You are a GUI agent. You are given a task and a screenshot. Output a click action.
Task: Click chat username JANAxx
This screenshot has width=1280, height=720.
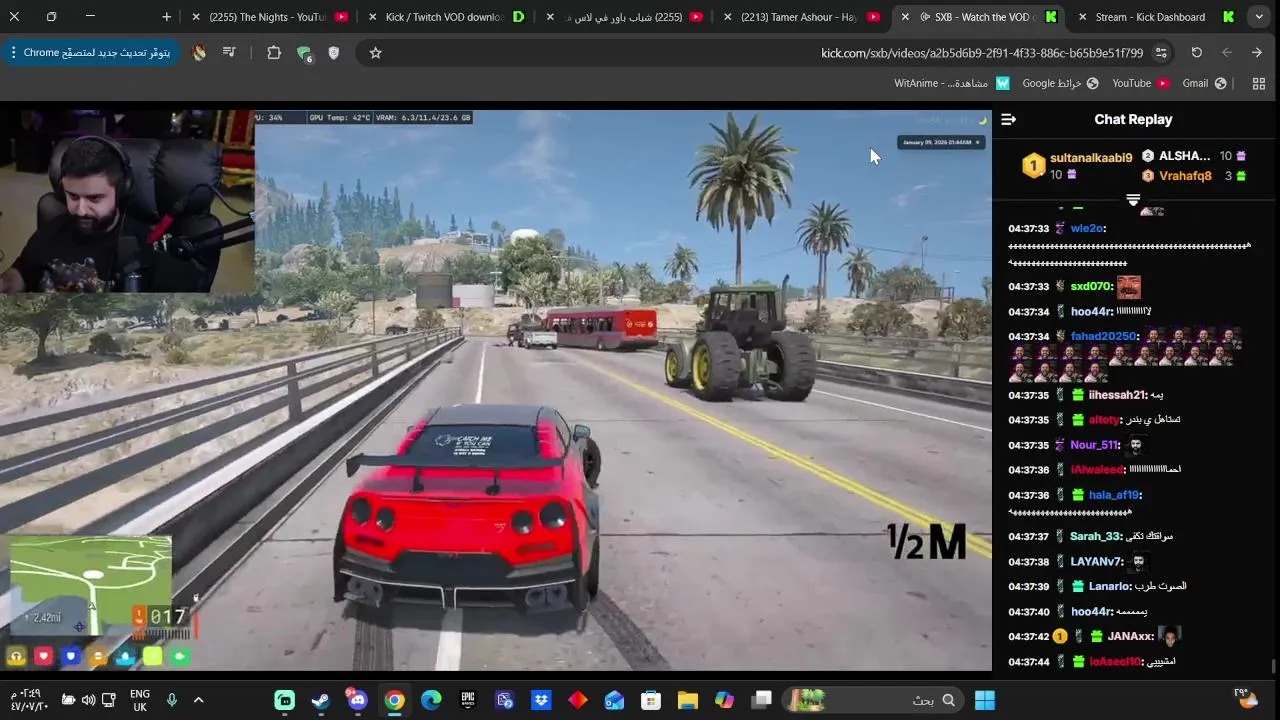[x=1130, y=637]
